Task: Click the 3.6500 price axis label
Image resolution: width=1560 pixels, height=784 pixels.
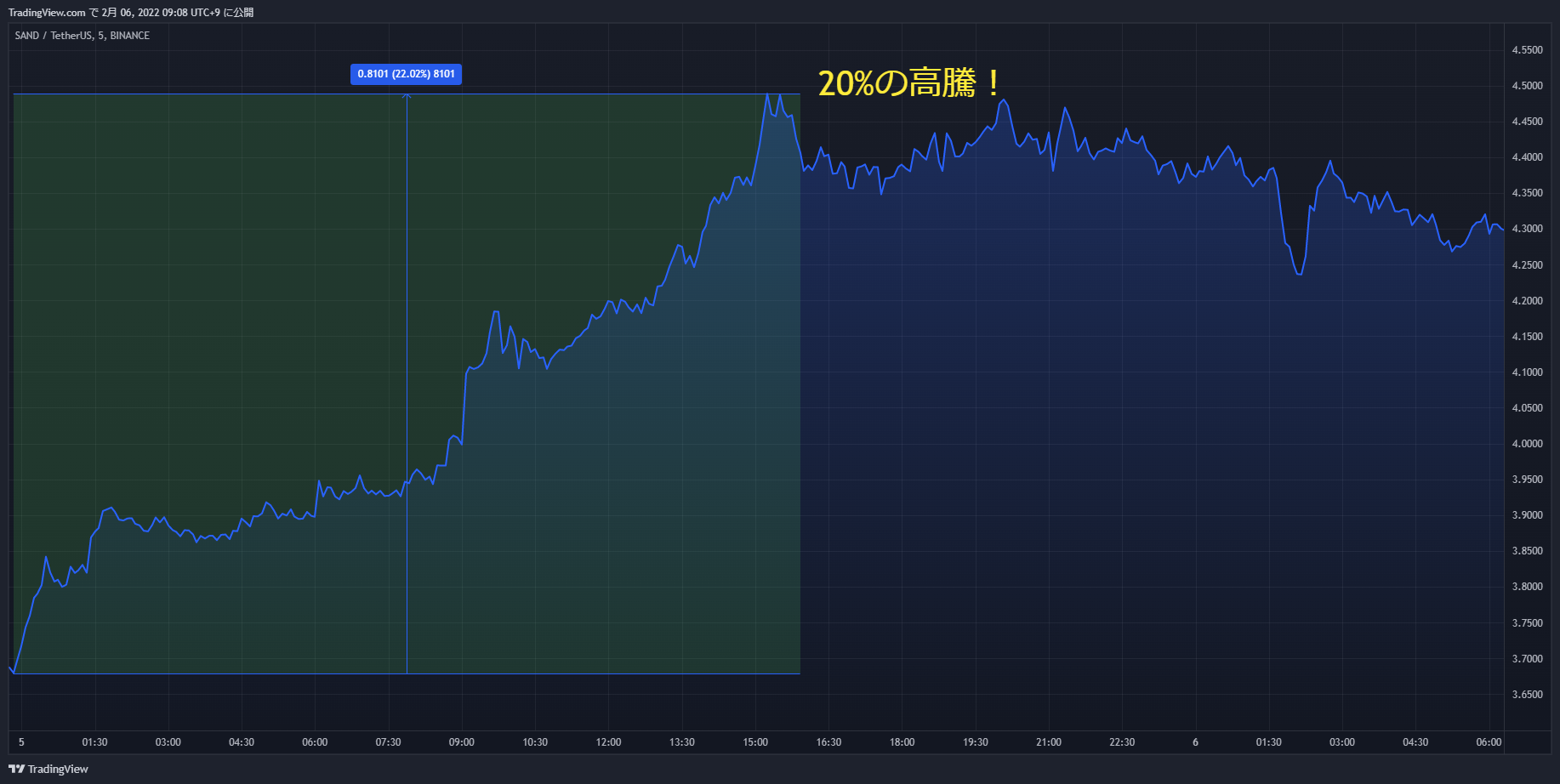Action: 1527,695
